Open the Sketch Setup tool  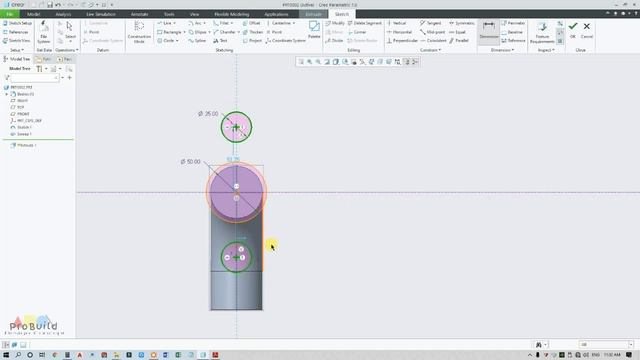[x=17, y=23]
